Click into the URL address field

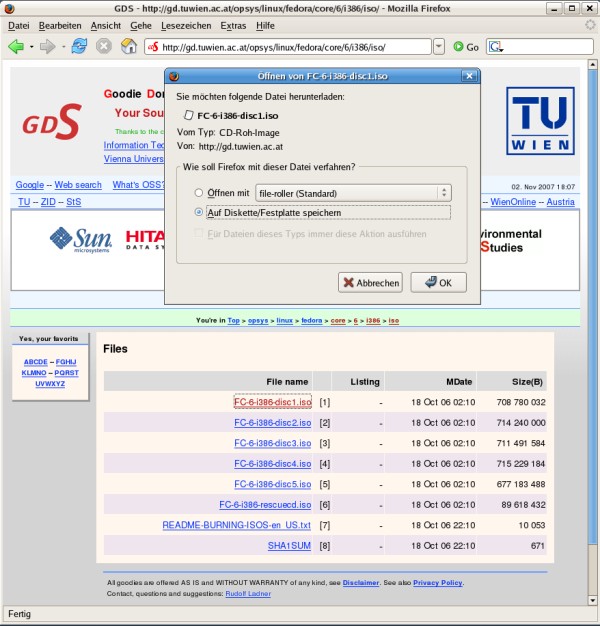(295, 47)
